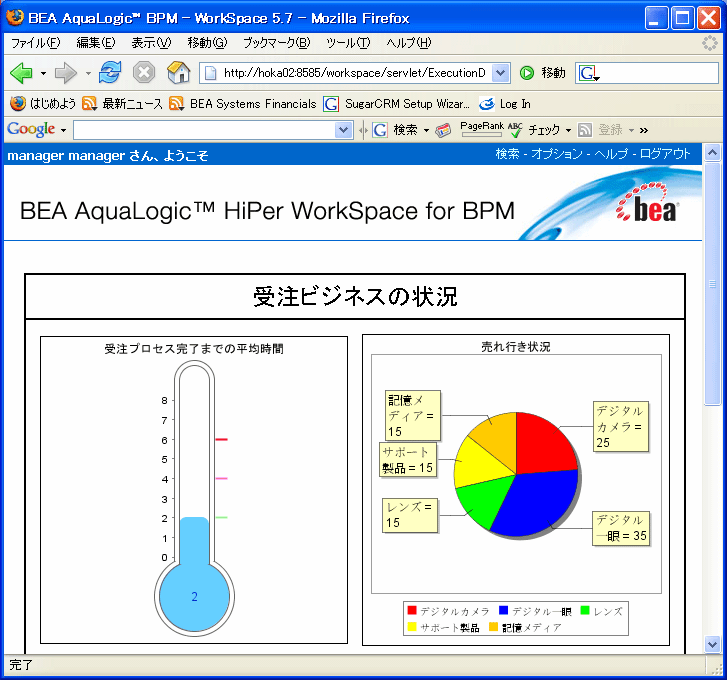The image size is (727, 680).
Task: Open the 検索 options dropdown arrow
Action: [426, 130]
